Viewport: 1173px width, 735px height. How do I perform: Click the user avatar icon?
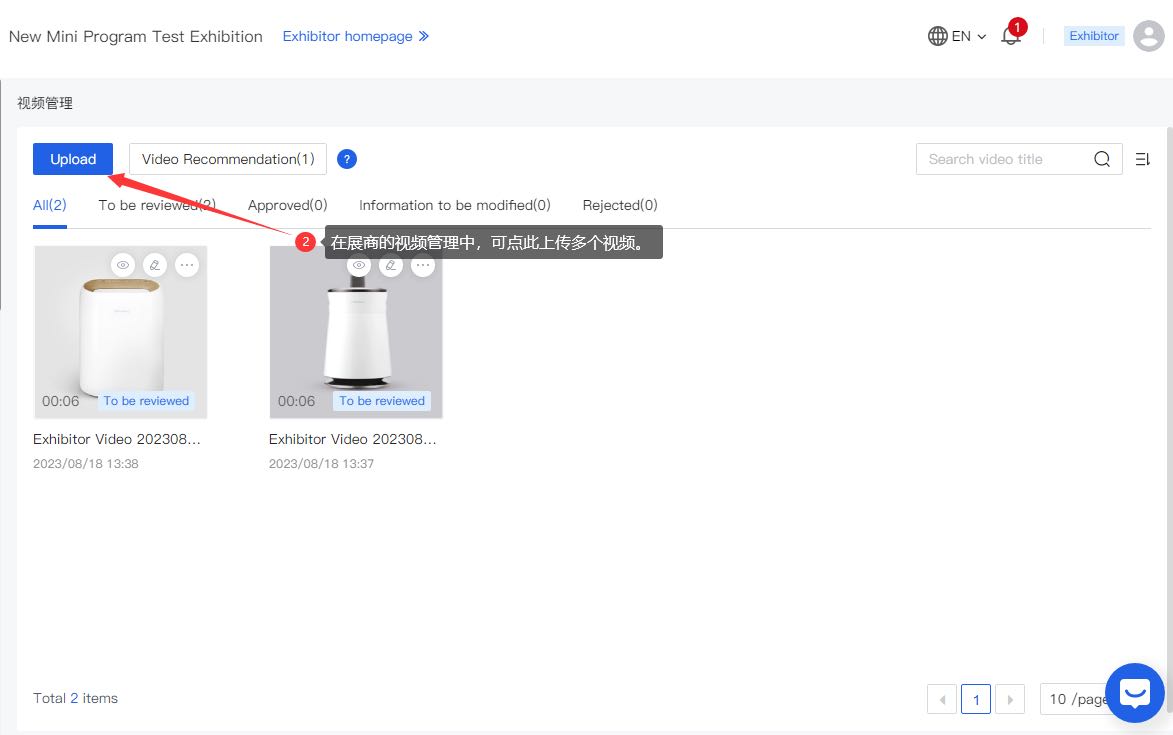pyautogui.click(x=1149, y=36)
